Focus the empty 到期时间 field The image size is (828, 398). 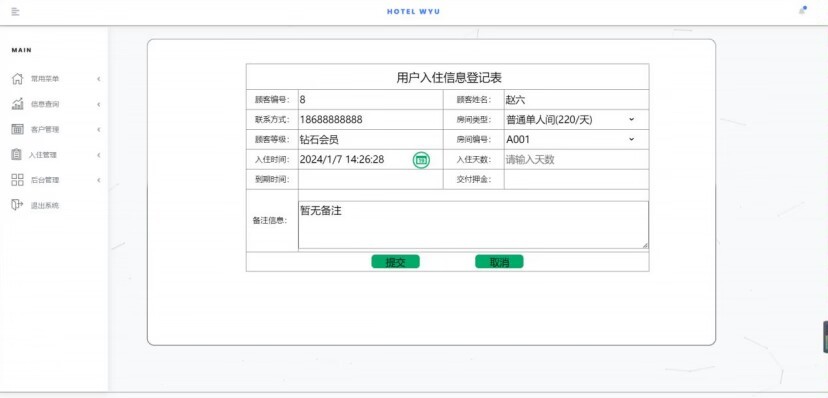(x=370, y=179)
